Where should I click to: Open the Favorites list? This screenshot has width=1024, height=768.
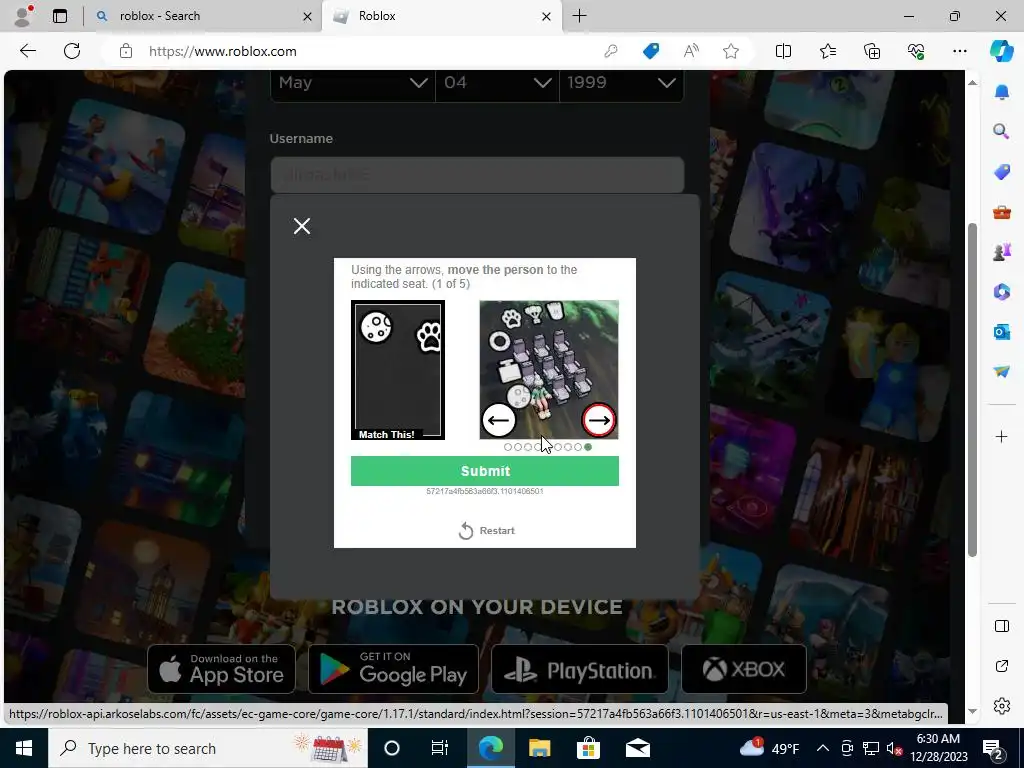827,51
